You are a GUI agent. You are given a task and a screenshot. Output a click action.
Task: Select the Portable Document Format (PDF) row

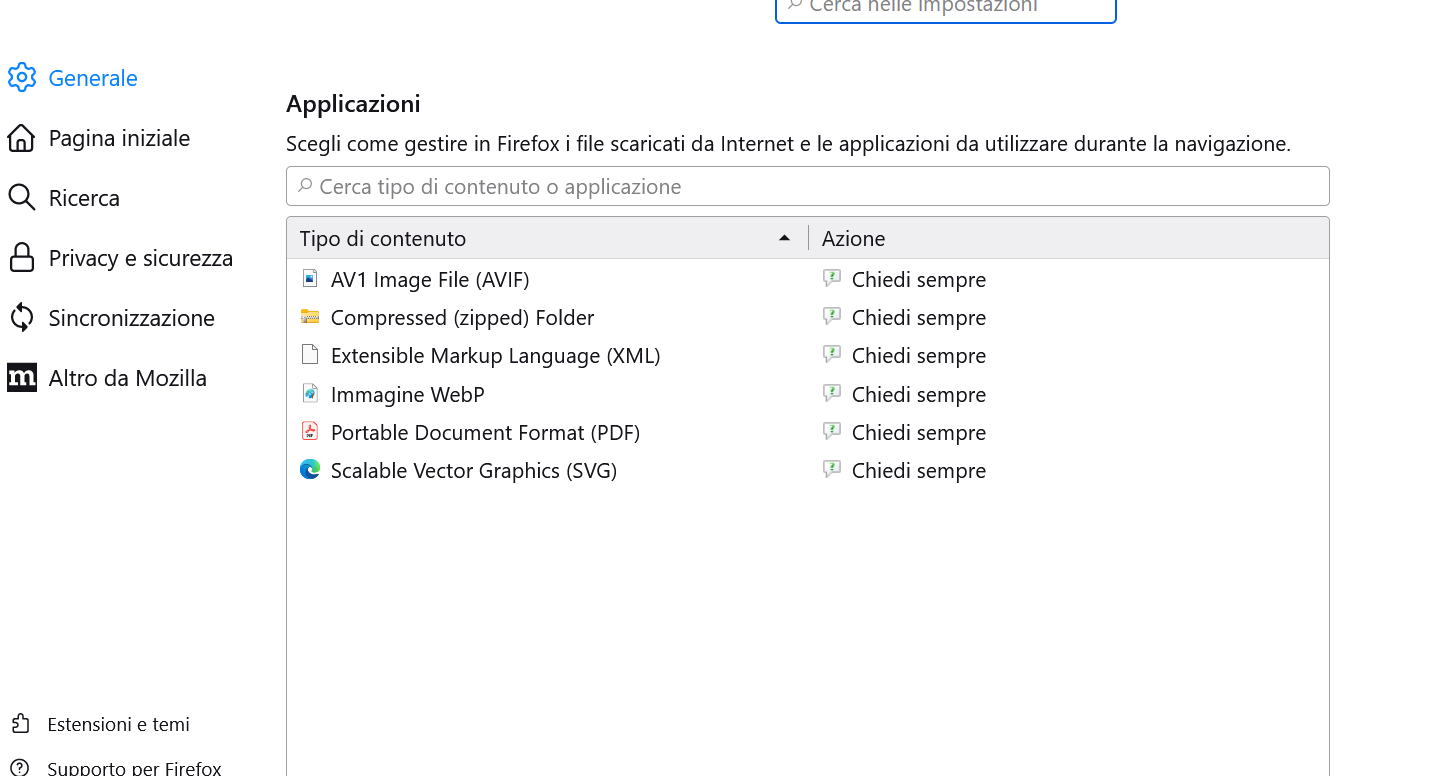[x=485, y=433]
